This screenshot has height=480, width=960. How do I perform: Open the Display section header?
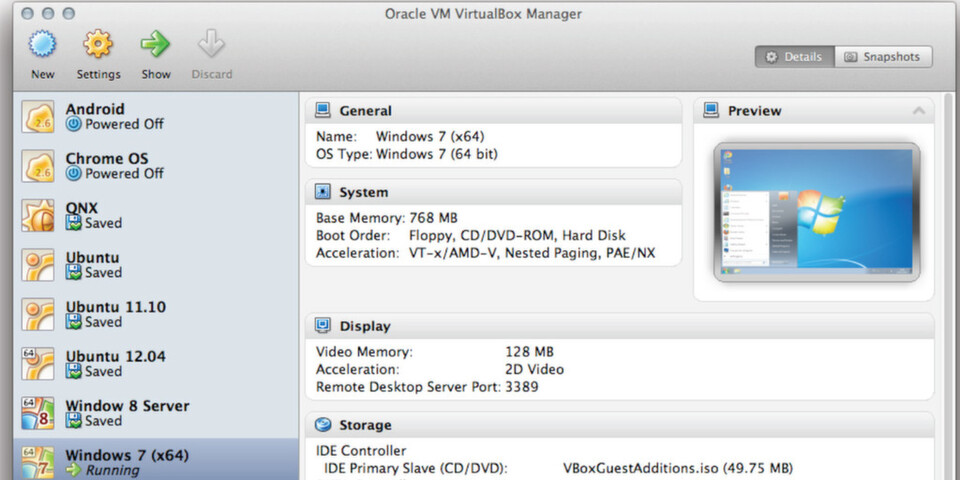pos(620,326)
